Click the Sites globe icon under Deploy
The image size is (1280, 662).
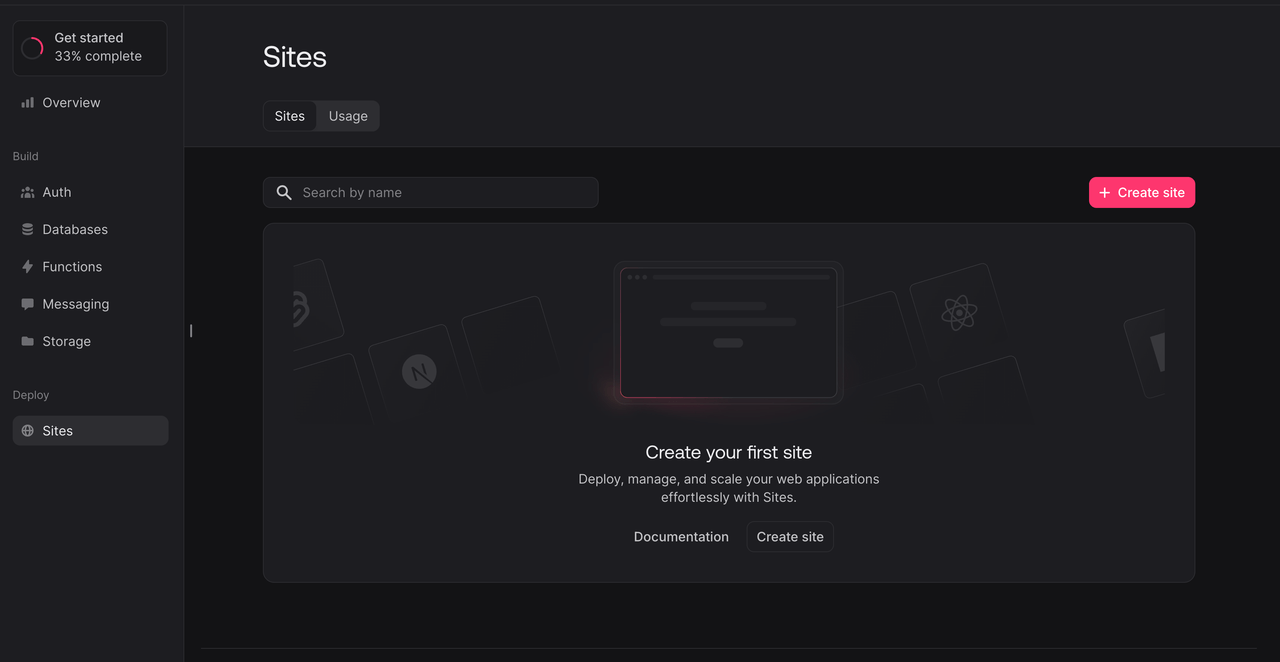click(x=27, y=430)
